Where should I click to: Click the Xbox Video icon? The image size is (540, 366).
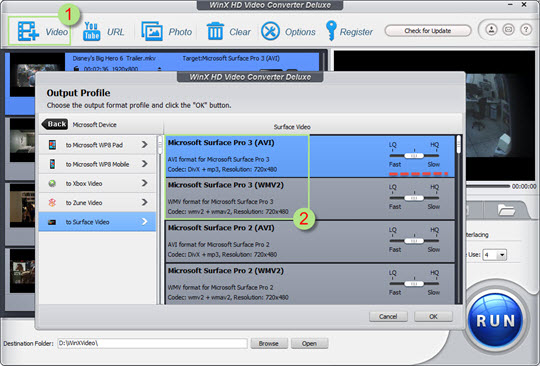(x=52, y=183)
